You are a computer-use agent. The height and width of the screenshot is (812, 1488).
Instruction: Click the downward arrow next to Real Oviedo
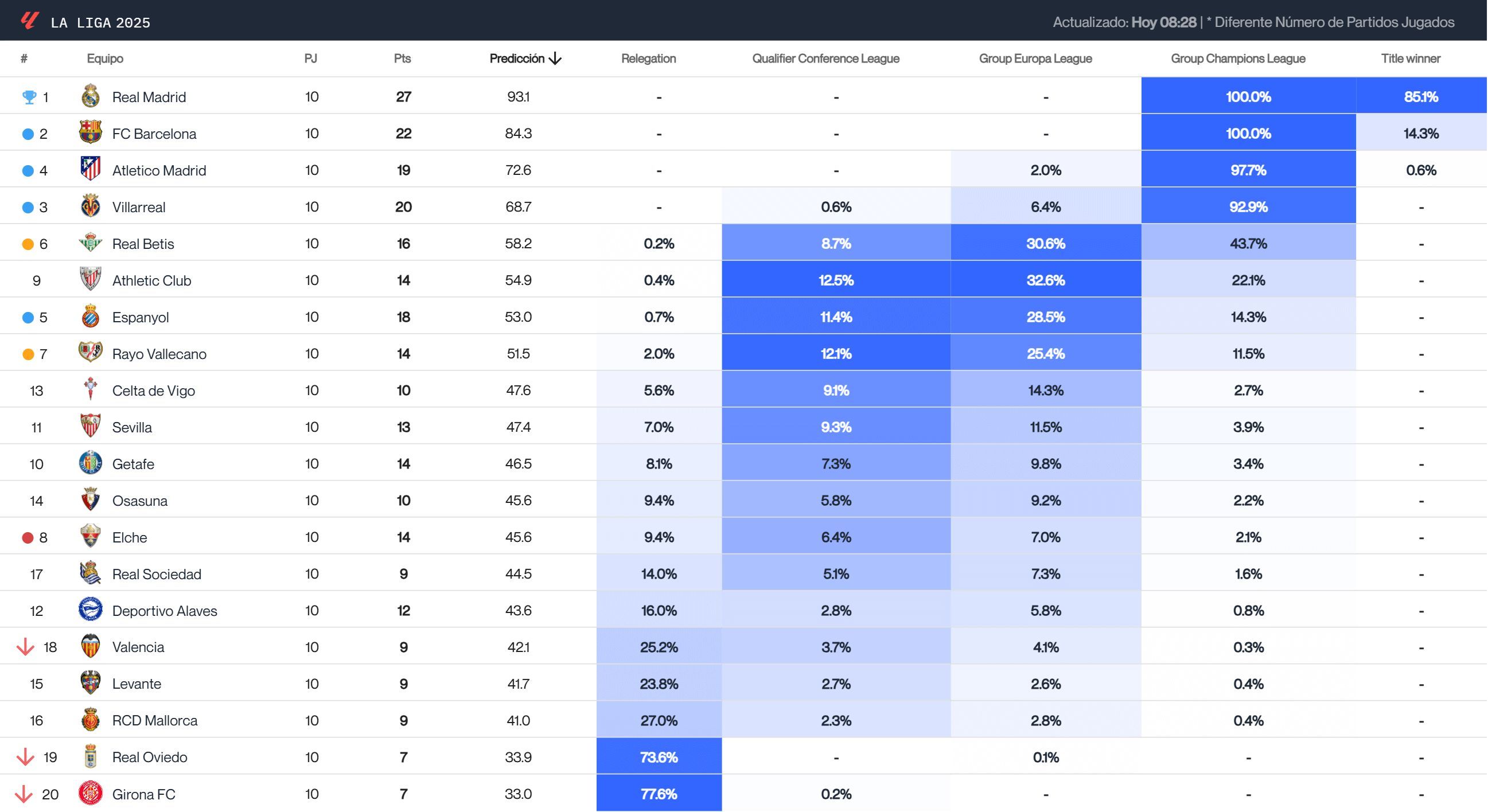(x=25, y=757)
